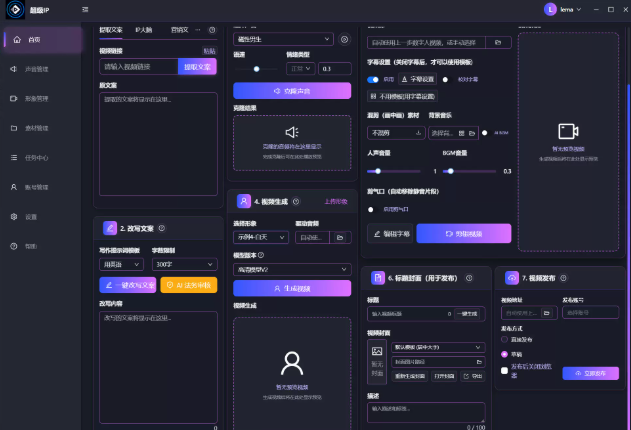Adjust the BGM volume slider
631x430 pixels.
pyautogui.click(x=469, y=171)
